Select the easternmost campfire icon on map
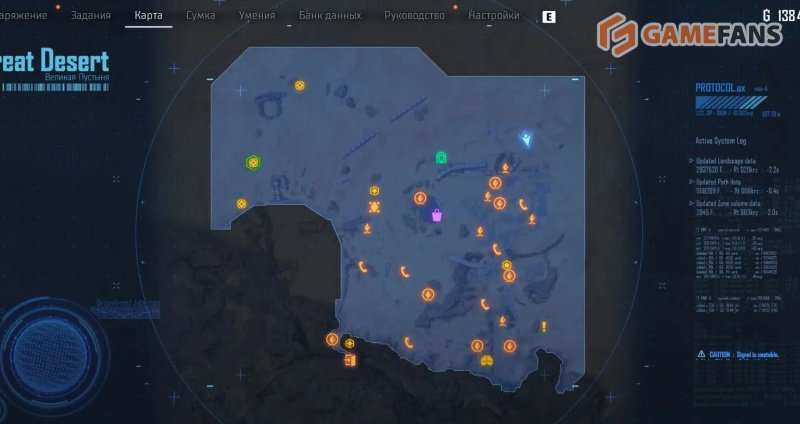The image size is (800, 424). pyautogui.click(x=532, y=219)
